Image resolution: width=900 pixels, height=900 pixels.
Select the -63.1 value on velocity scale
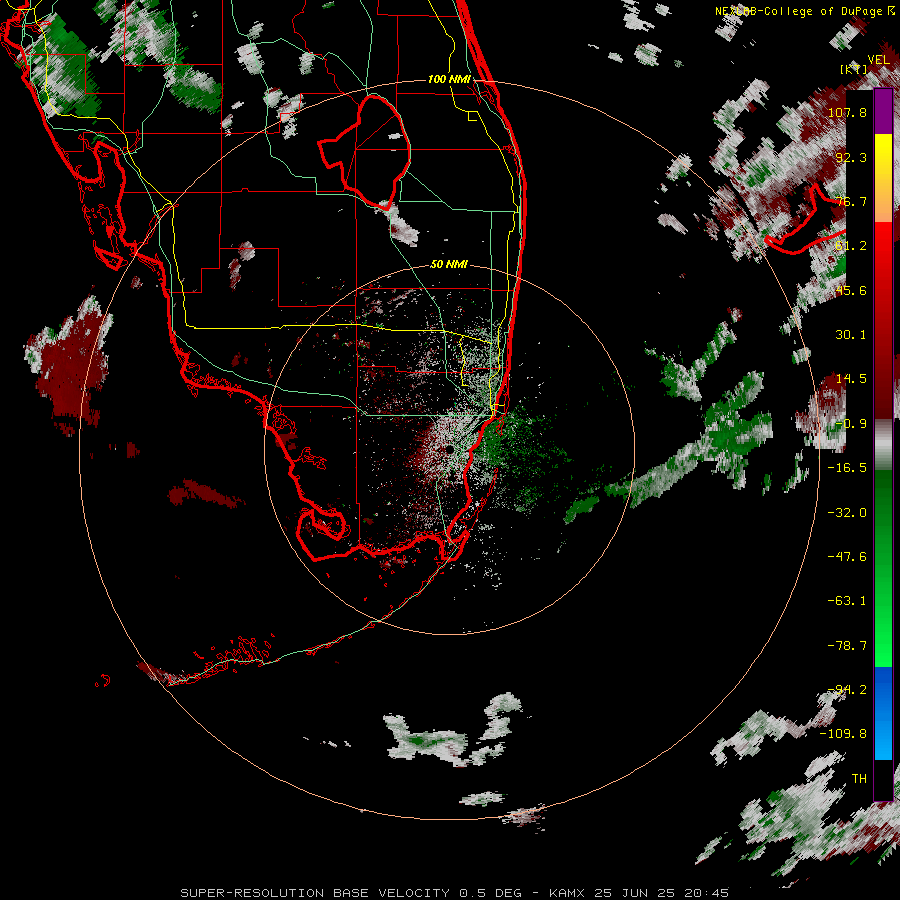pyautogui.click(x=847, y=600)
